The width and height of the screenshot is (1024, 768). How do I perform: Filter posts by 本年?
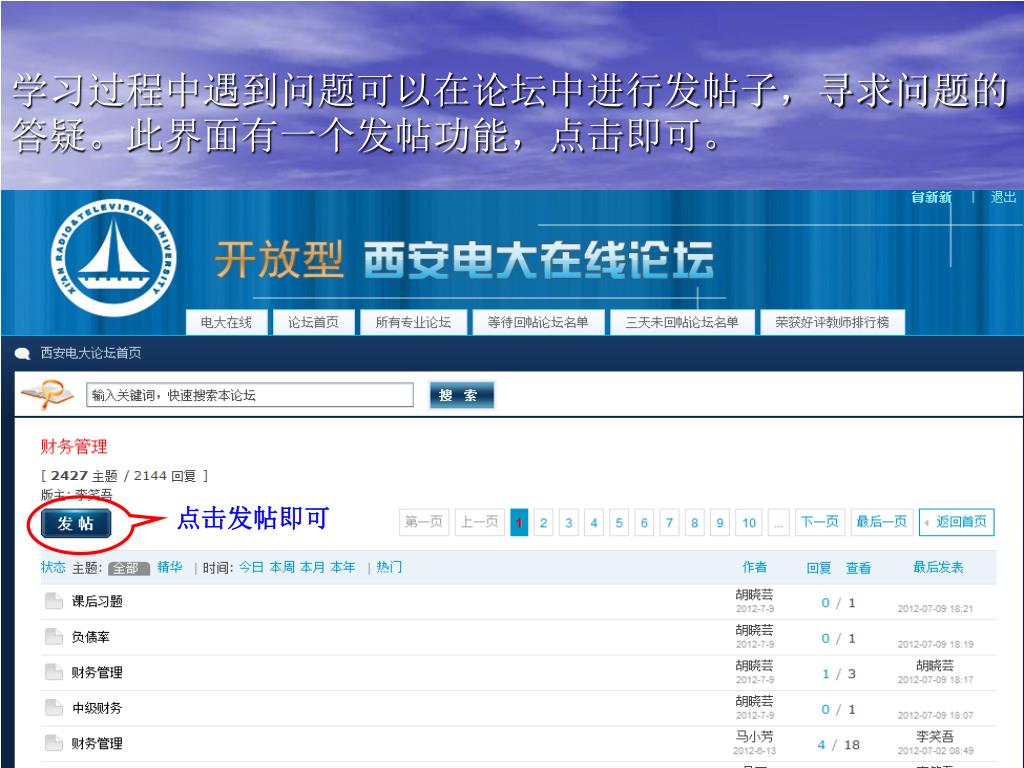coord(343,568)
